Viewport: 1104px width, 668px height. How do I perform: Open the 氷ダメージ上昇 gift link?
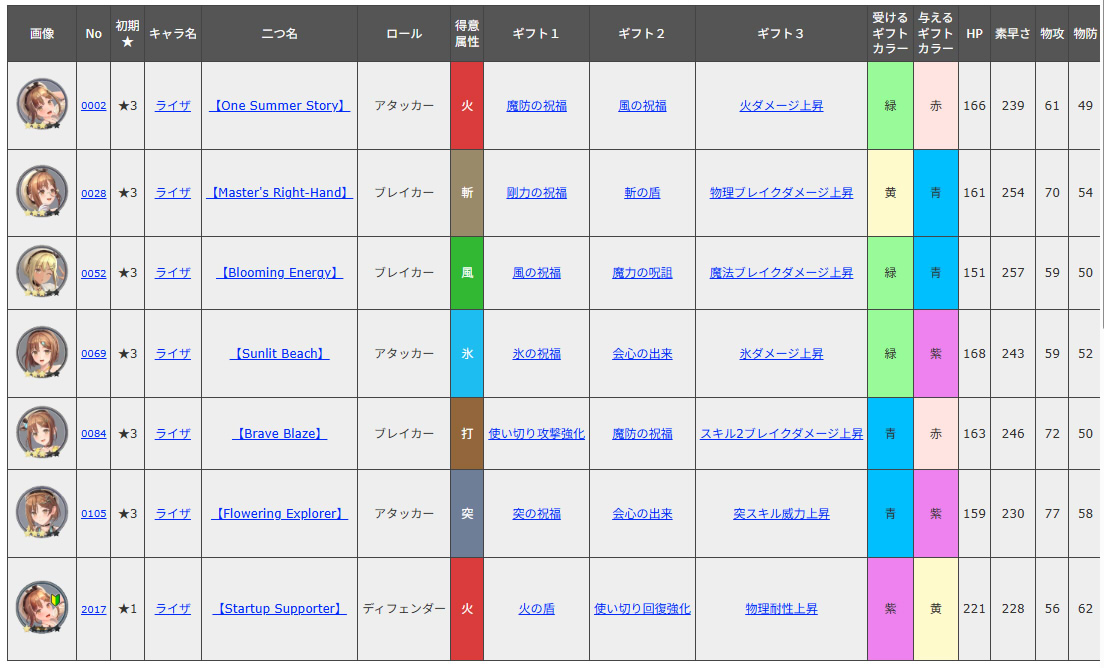click(x=781, y=353)
